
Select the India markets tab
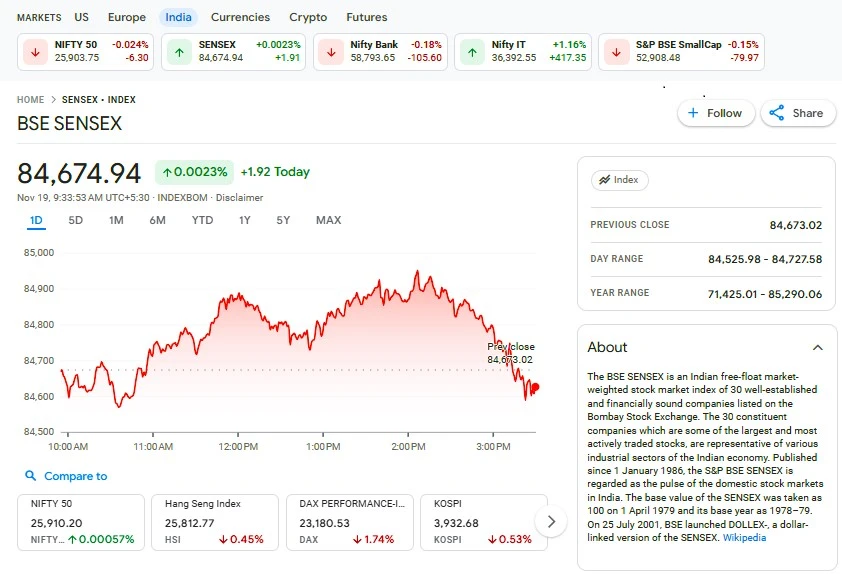coord(179,17)
